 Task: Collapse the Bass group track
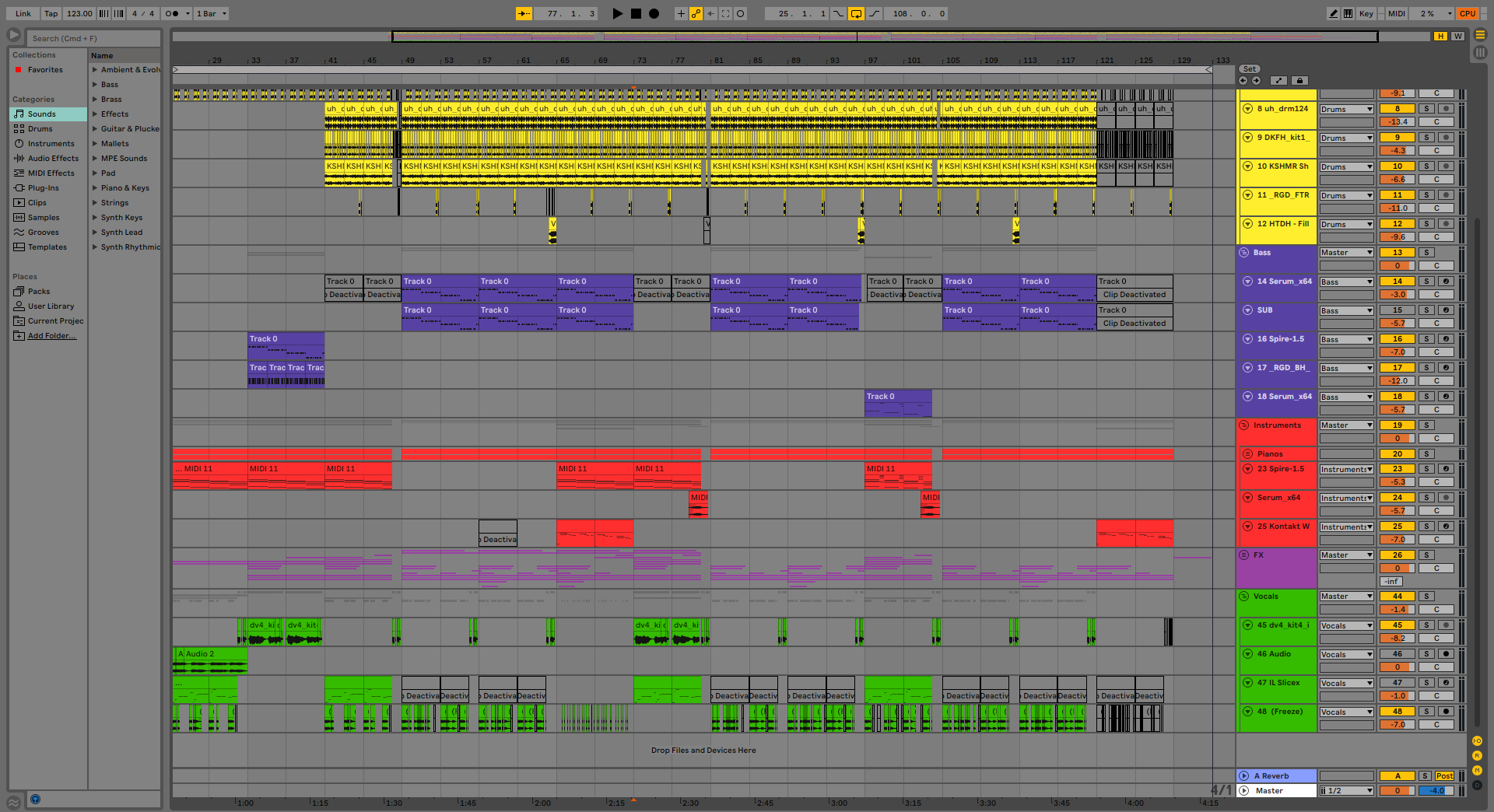coord(1243,253)
